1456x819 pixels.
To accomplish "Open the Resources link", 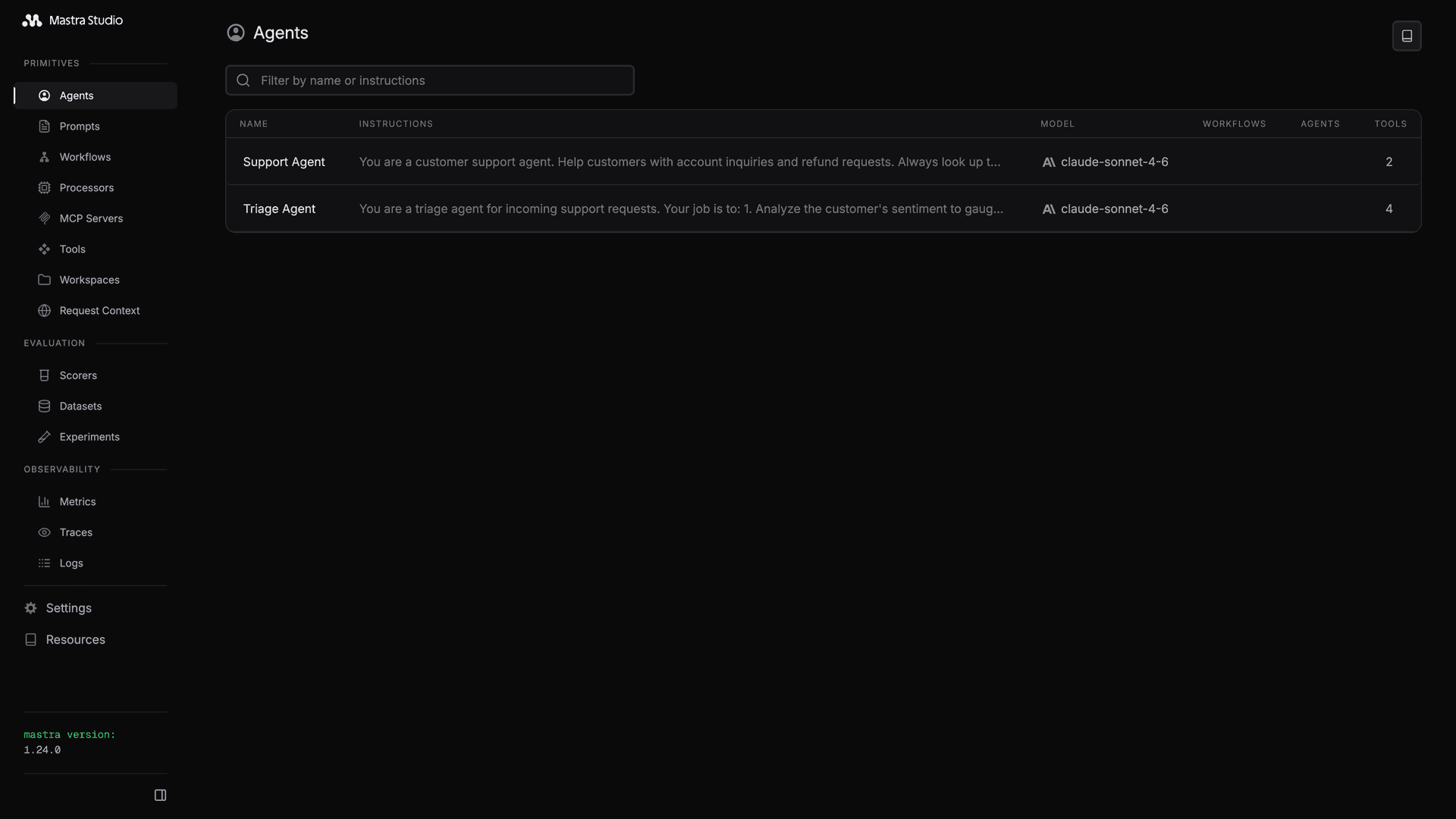I will 74,639.
